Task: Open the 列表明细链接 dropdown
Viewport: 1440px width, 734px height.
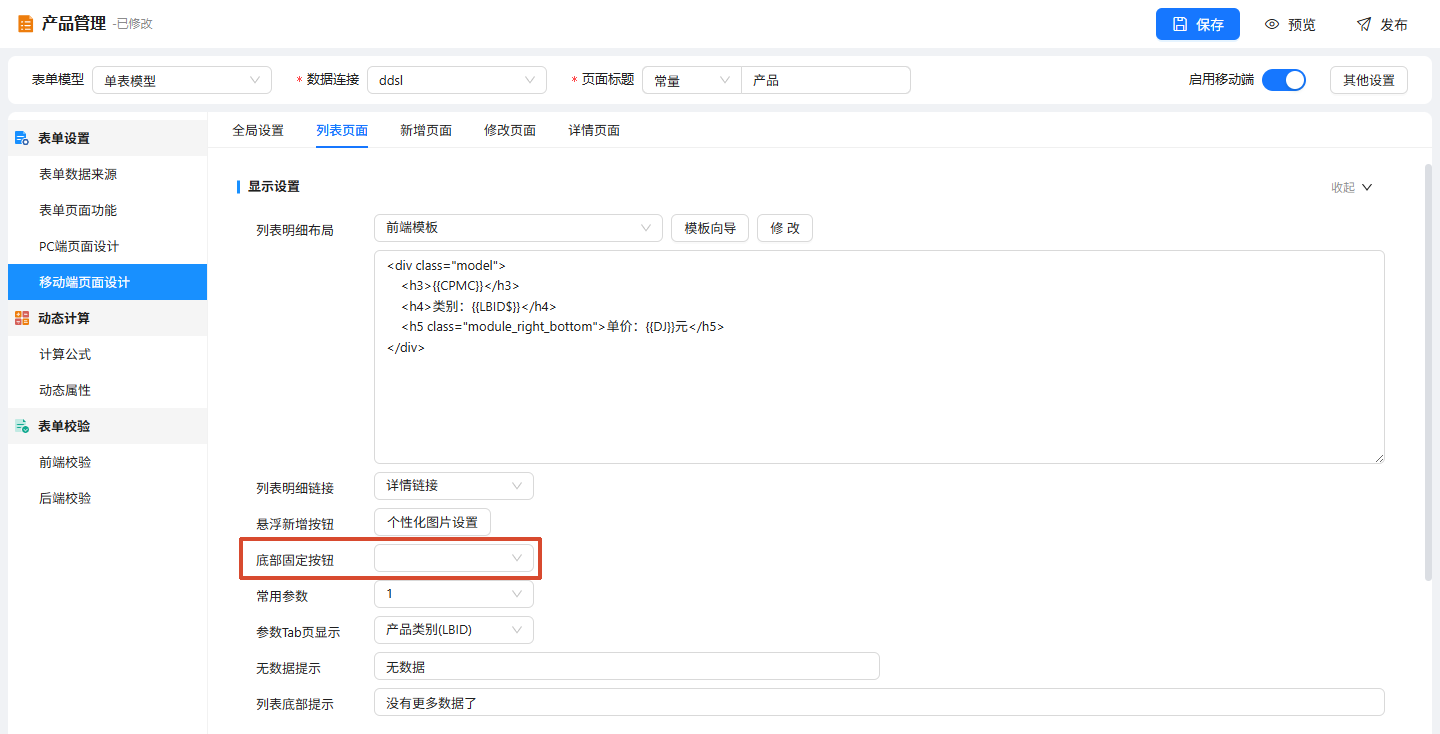Action: tap(454, 486)
